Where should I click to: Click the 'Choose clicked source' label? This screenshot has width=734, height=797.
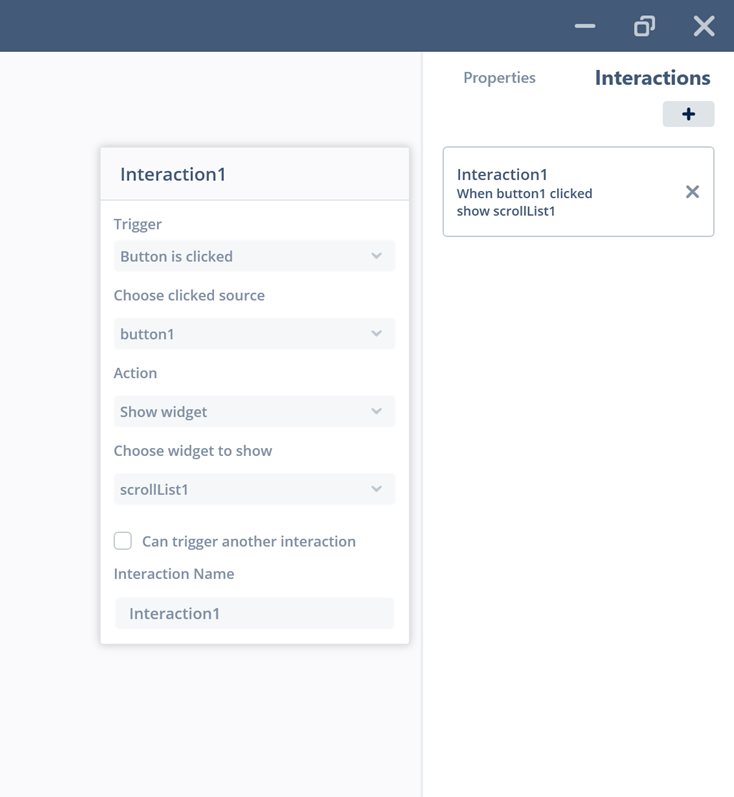[x=189, y=295]
